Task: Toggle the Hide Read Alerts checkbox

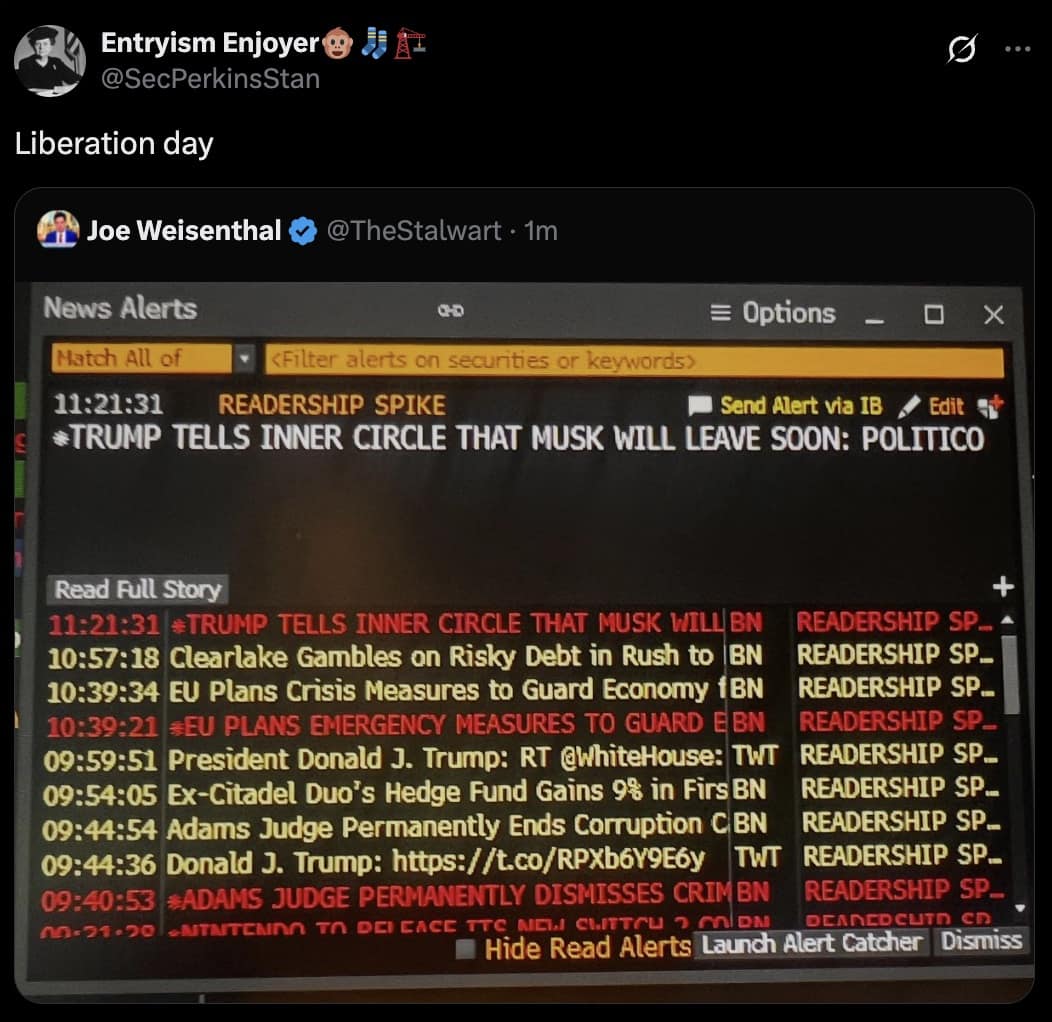Action: tap(465, 949)
